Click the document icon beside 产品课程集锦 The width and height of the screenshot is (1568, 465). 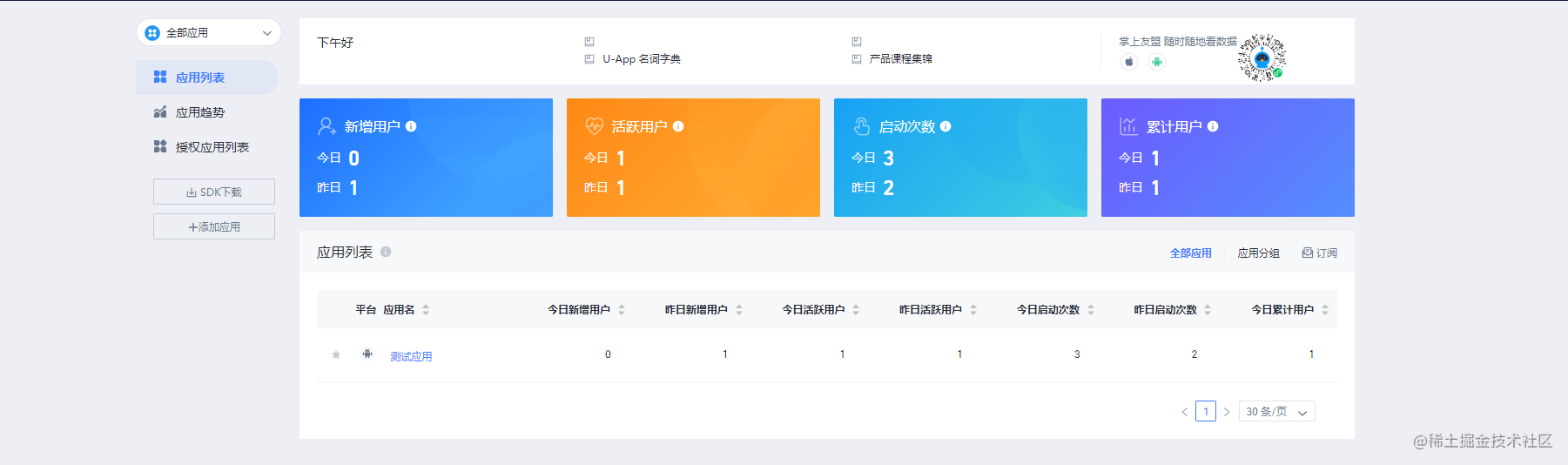tap(857, 59)
